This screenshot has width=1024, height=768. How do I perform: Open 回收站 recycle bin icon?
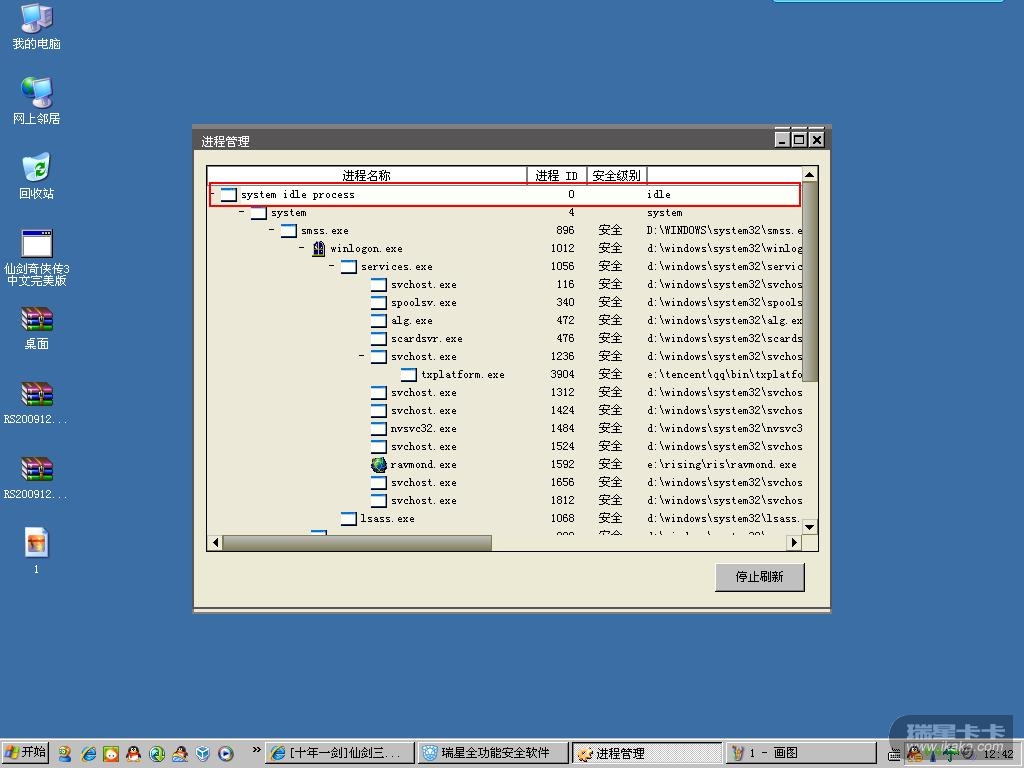click(36, 168)
